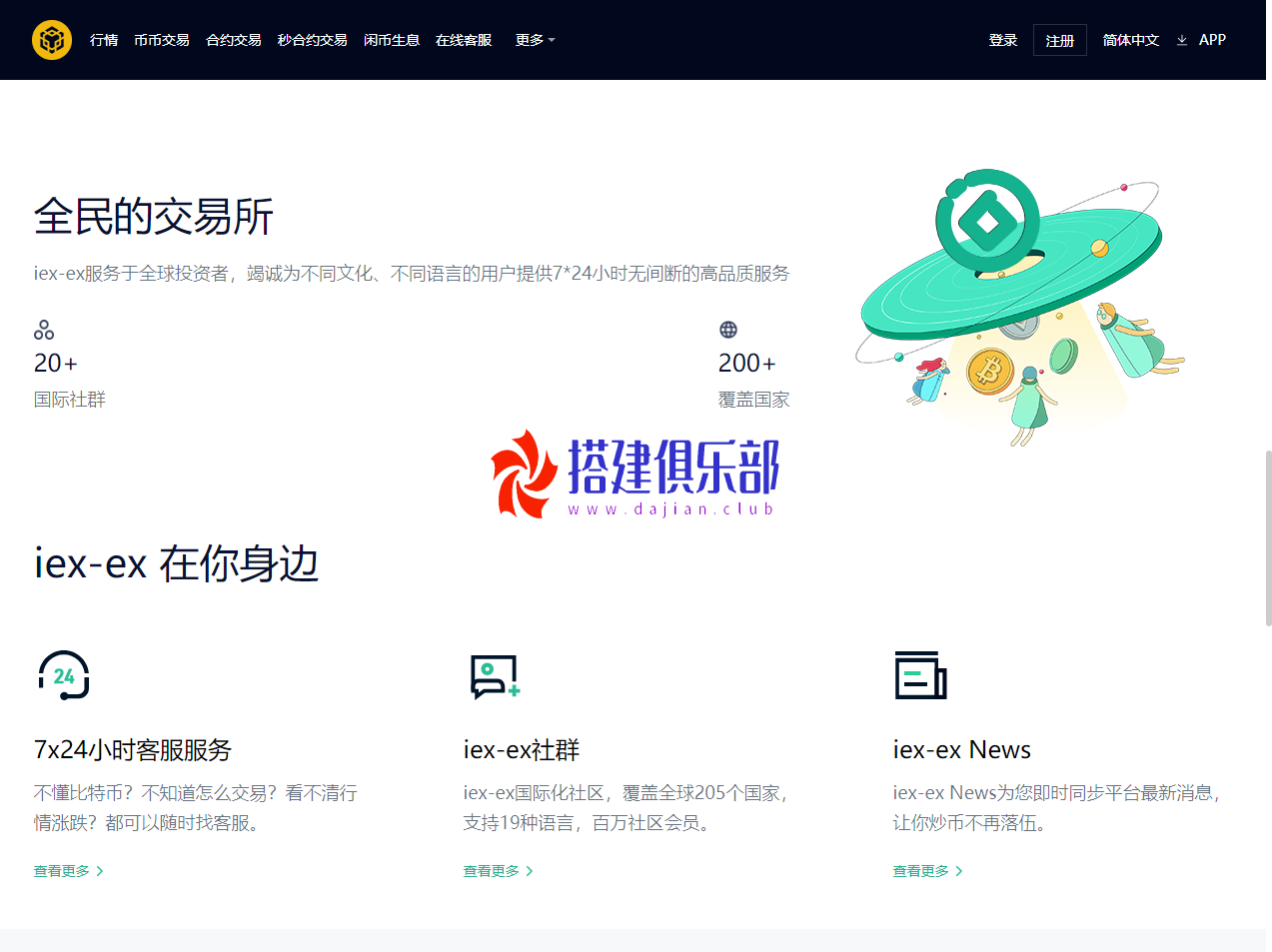
Task: Click the chevron beside iex-ex News 查看更多
Action: pos(959,871)
